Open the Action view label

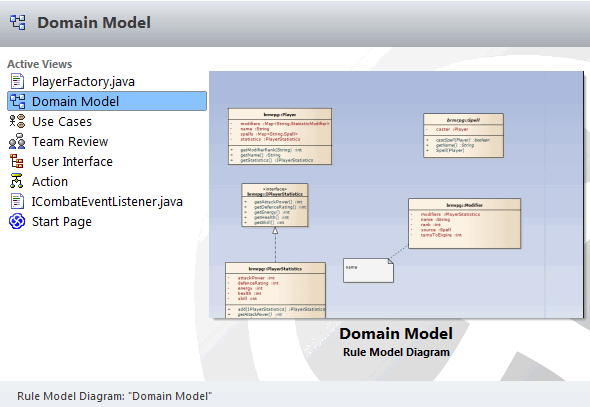50,181
